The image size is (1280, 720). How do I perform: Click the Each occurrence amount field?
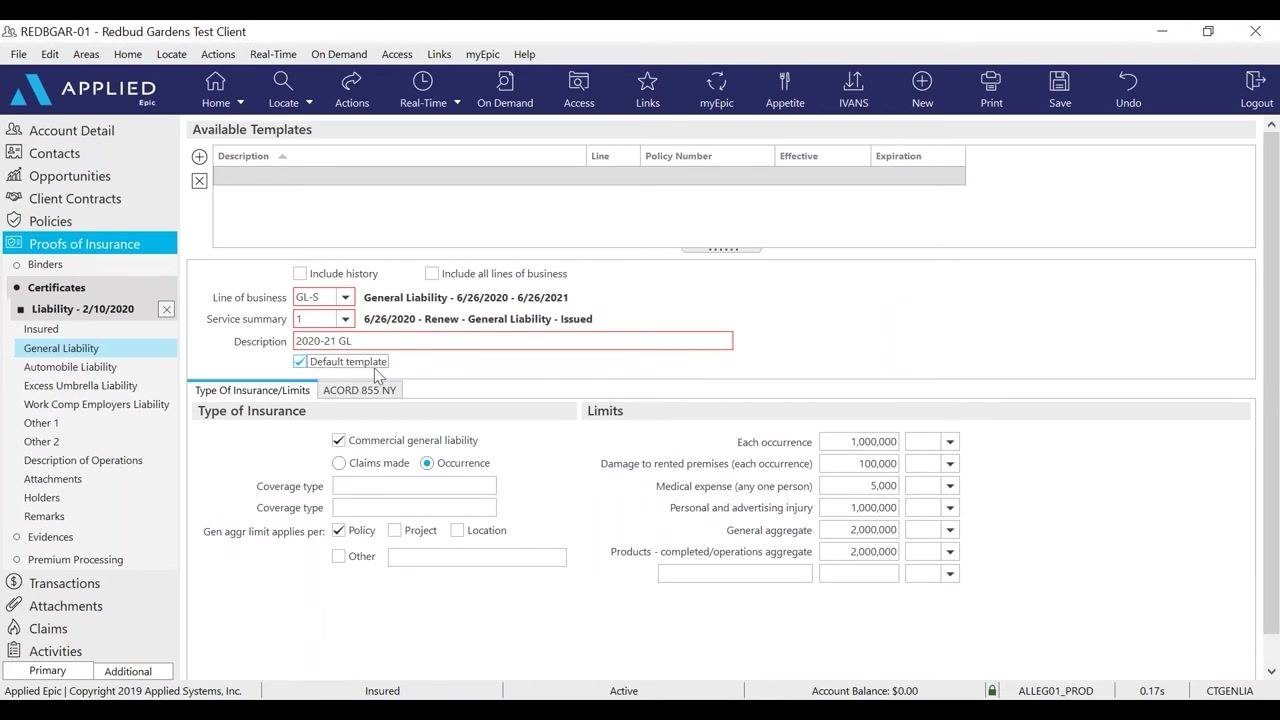(859, 442)
